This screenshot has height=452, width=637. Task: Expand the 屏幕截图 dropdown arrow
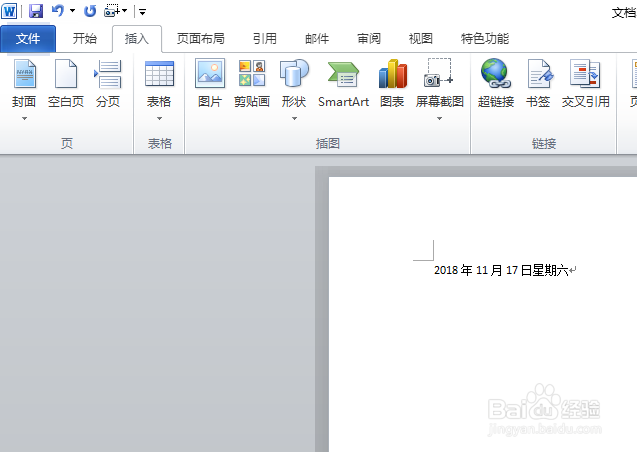(x=439, y=119)
